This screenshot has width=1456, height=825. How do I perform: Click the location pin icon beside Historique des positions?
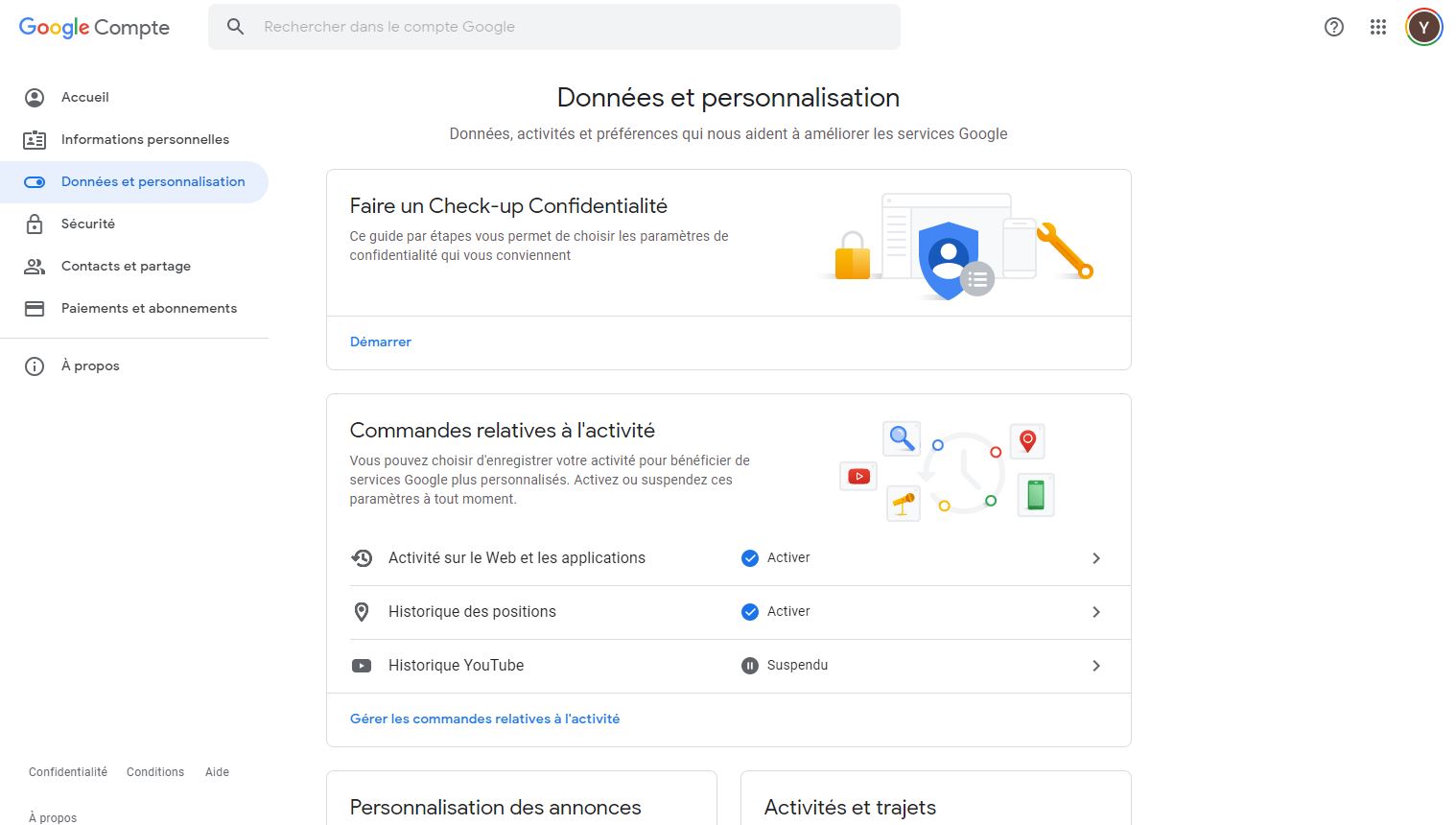point(362,612)
